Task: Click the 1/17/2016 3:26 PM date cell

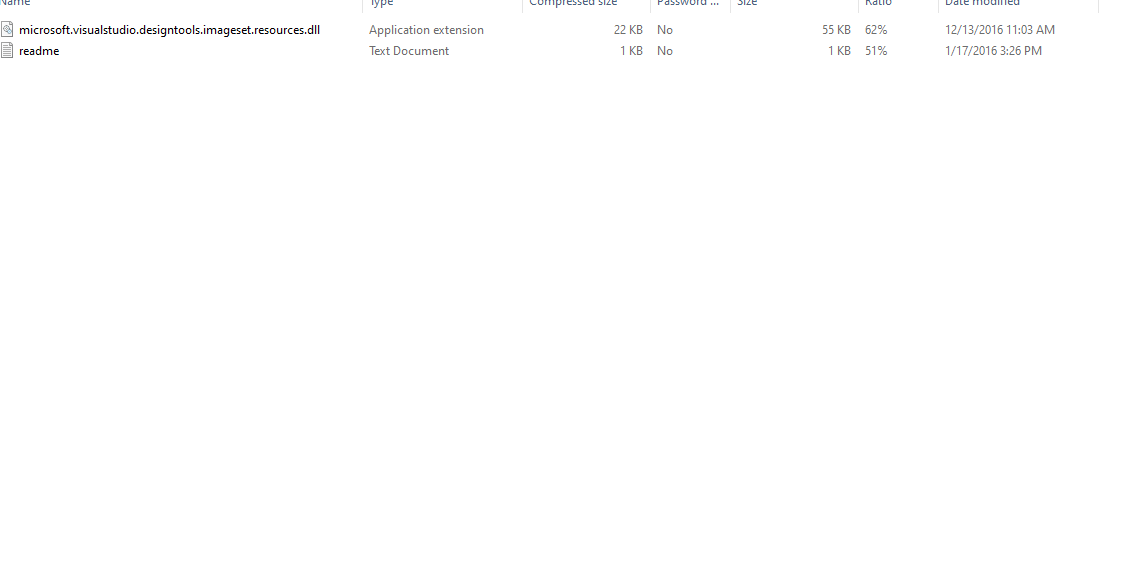Action: click(x=993, y=51)
